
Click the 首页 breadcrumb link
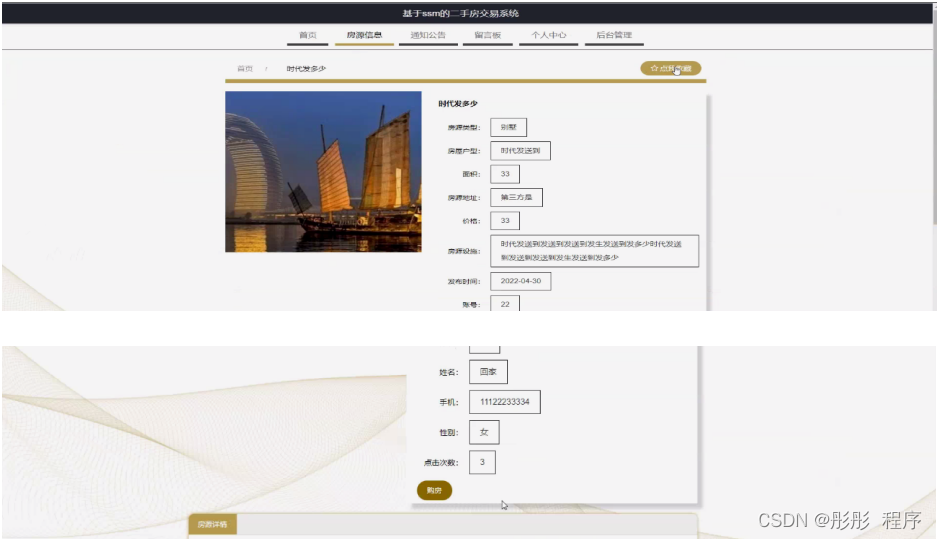(245, 69)
